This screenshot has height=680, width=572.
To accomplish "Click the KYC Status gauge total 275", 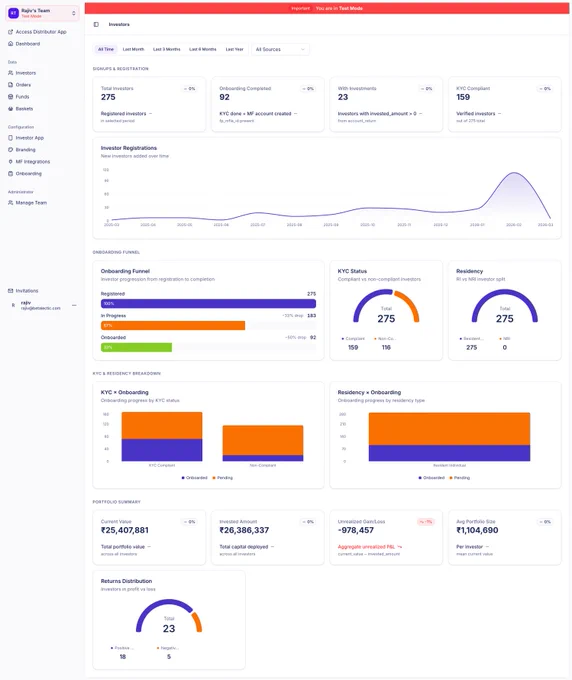I will pos(386,319).
